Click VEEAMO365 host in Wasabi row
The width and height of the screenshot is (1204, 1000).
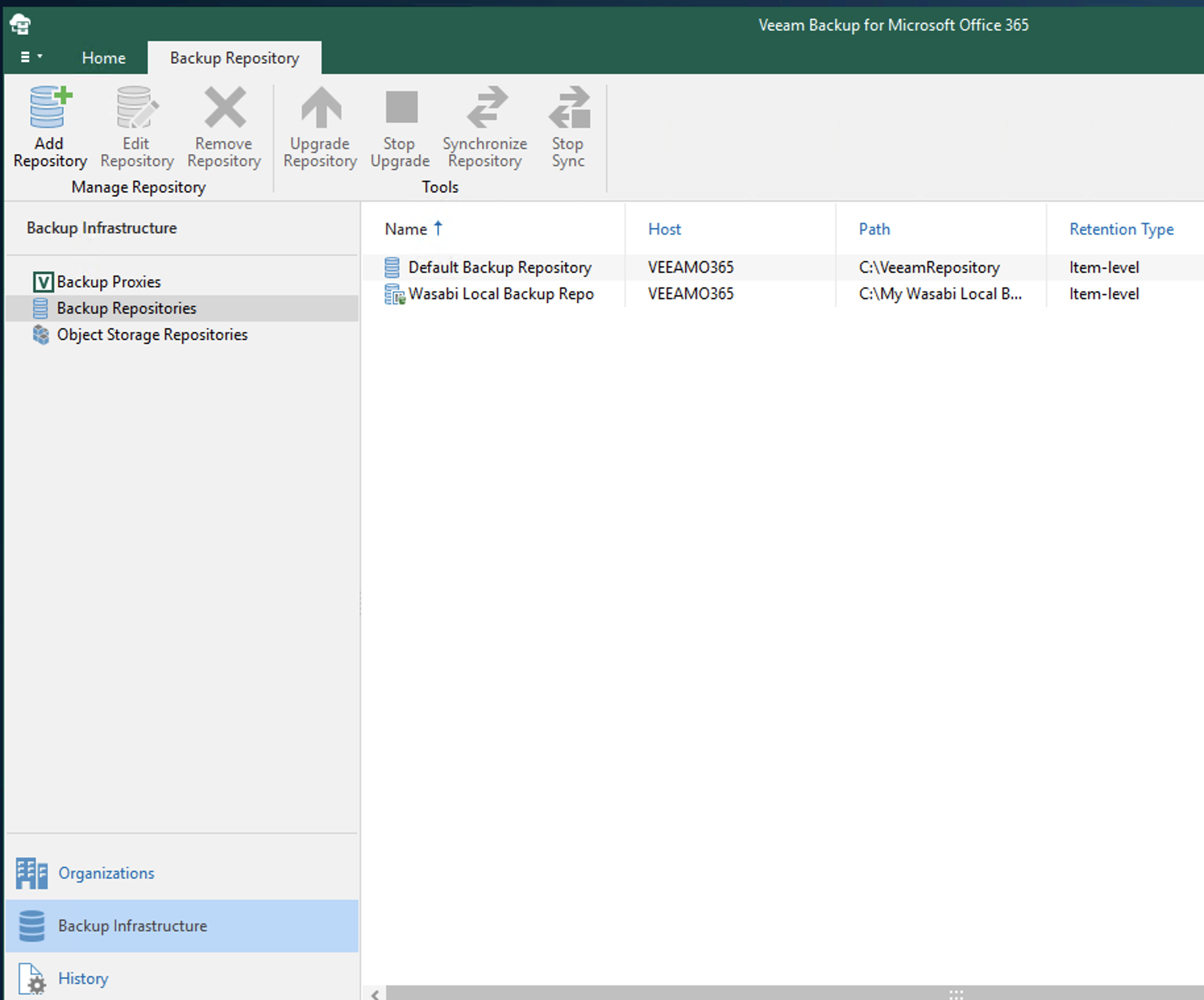(691, 294)
